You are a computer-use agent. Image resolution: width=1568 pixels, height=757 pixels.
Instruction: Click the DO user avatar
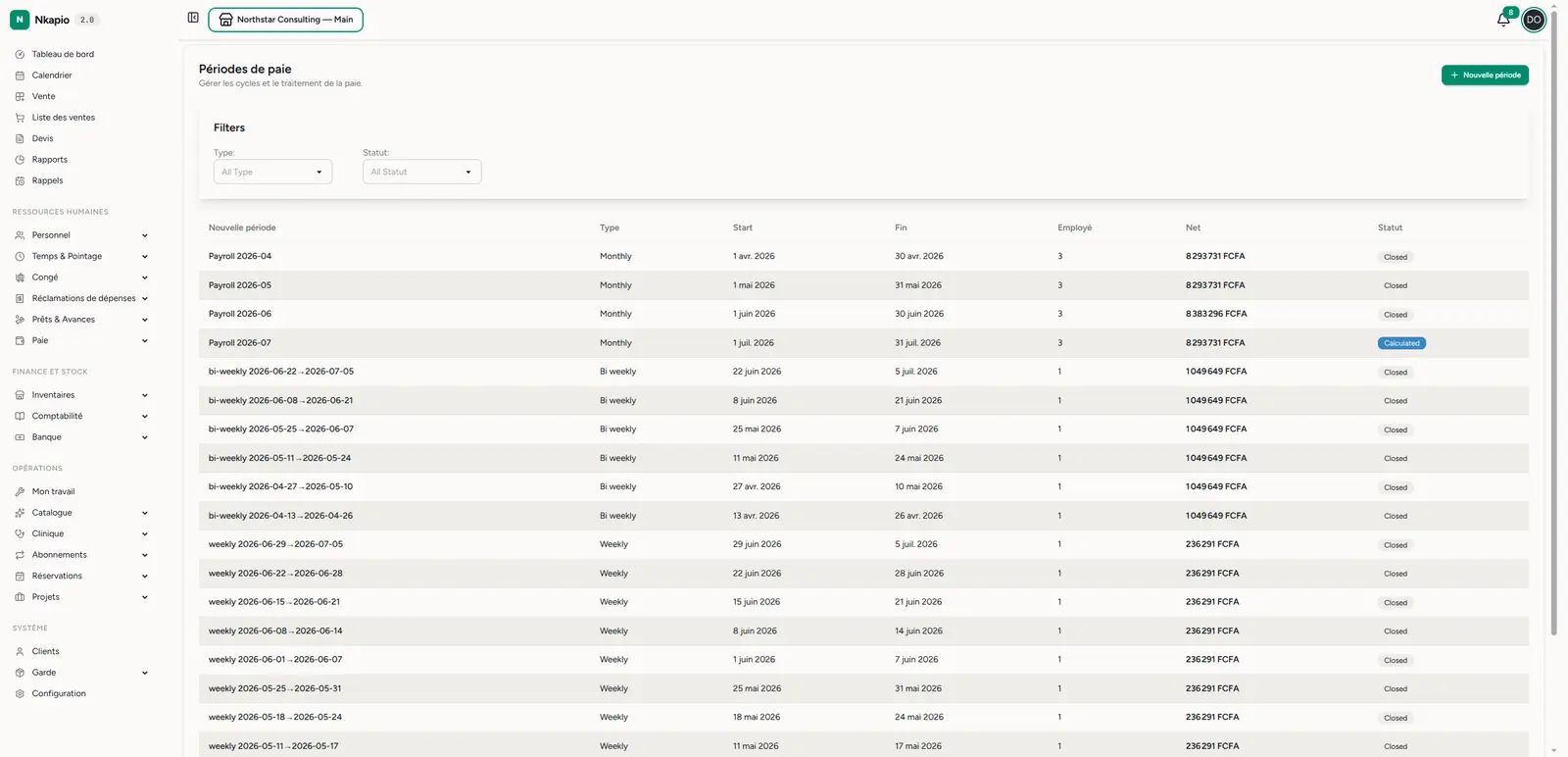coord(1534,20)
